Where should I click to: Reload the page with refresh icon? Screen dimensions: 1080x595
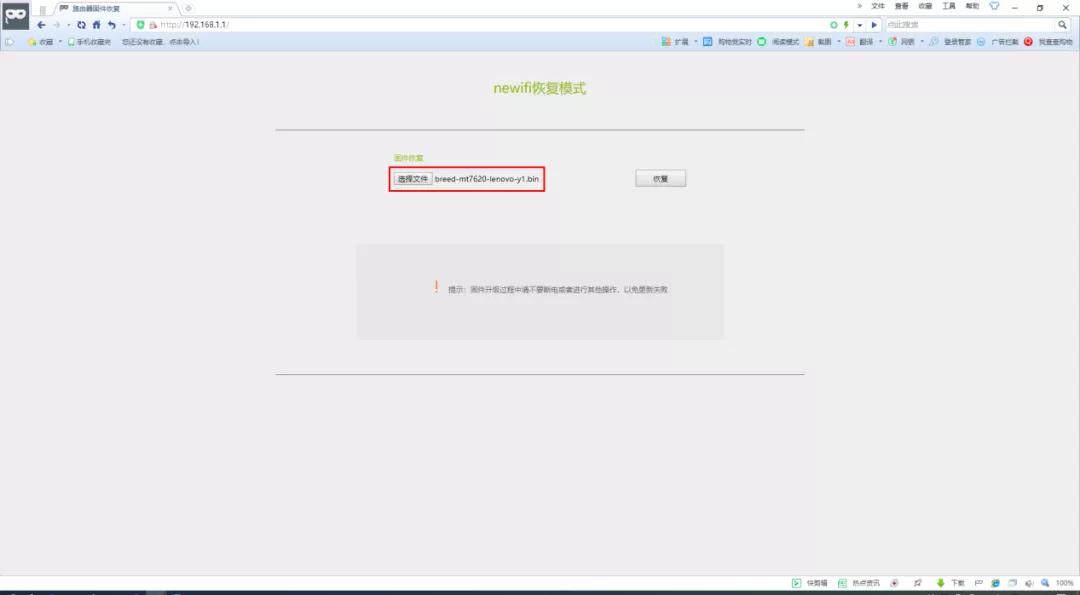point(81,25)
